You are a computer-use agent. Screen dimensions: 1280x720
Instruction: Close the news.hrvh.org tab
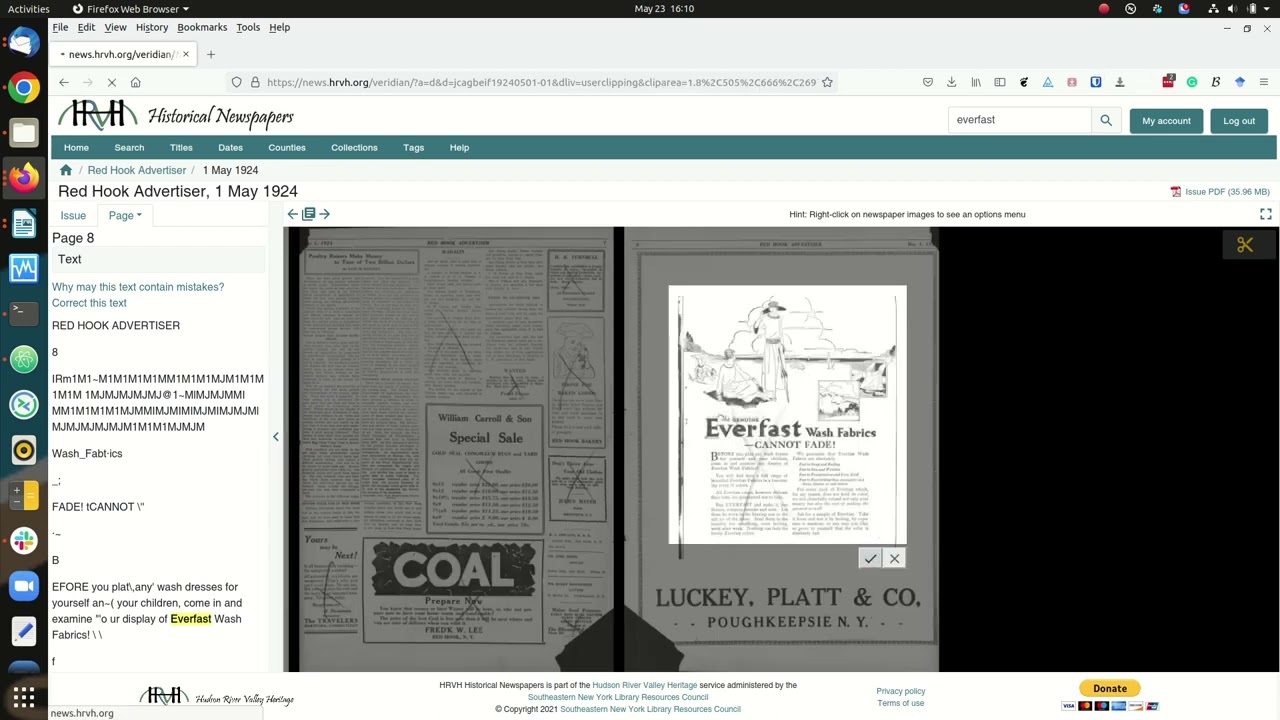click(185, 54)
